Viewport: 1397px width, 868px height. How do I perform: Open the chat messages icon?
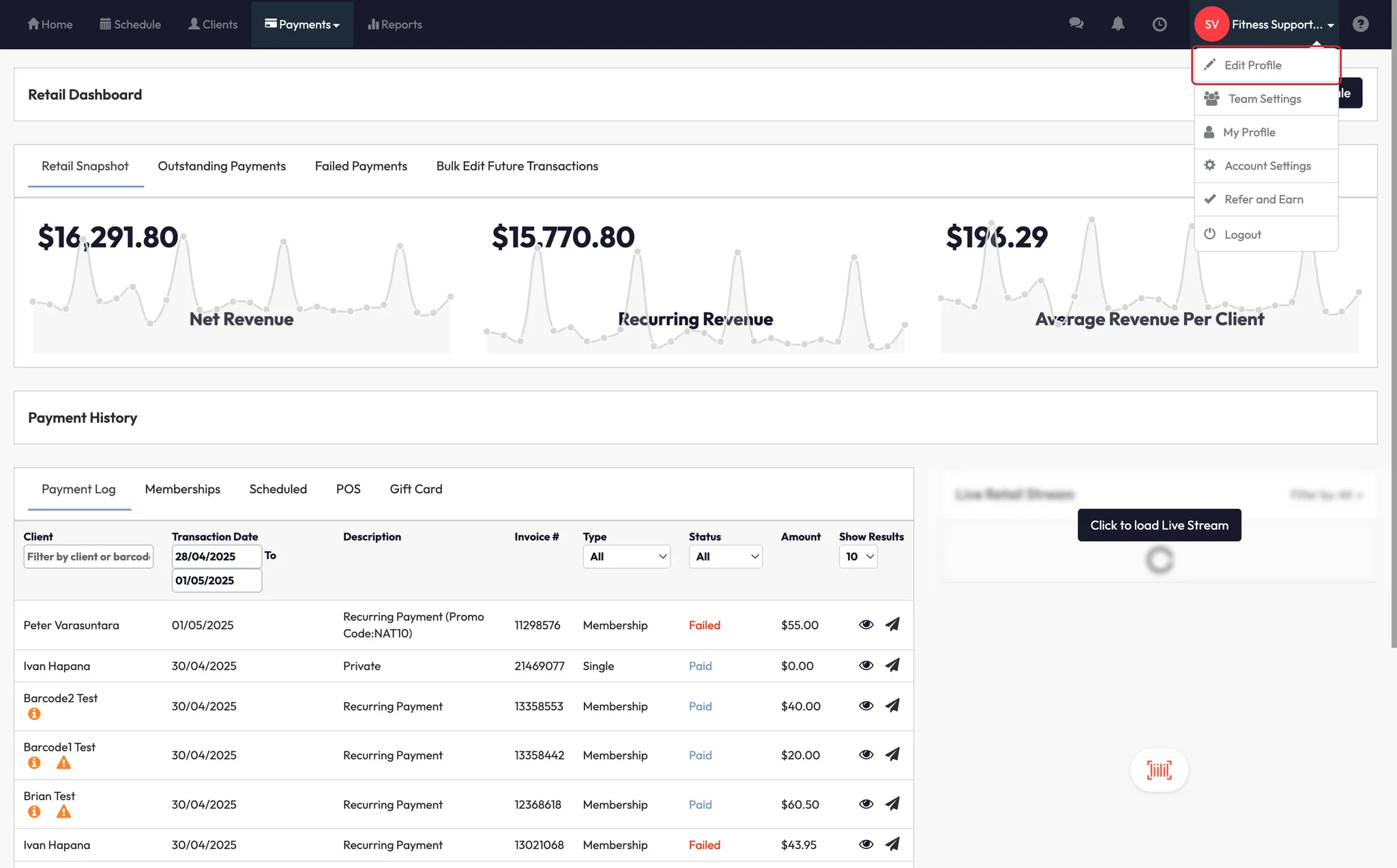(1076, 24)
